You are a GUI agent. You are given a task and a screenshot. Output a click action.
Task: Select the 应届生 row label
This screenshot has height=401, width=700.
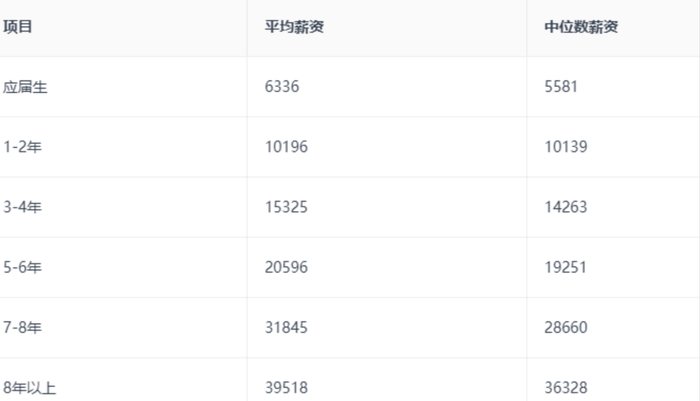[x=26, y=87]
